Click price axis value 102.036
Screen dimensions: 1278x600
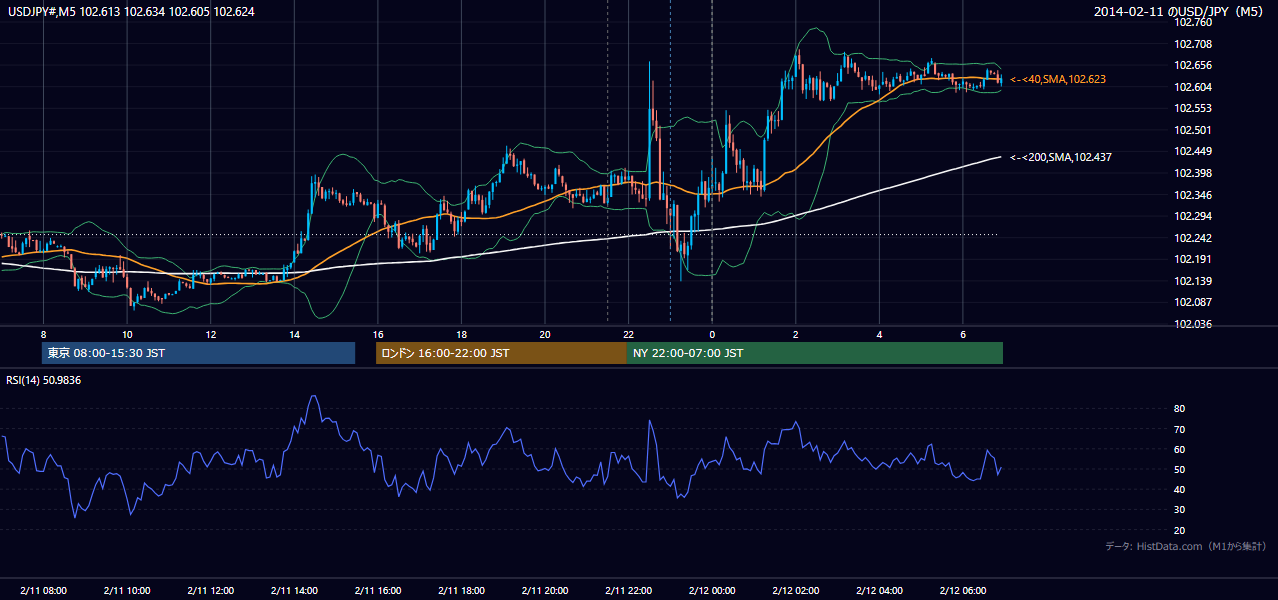[1195, 324]
